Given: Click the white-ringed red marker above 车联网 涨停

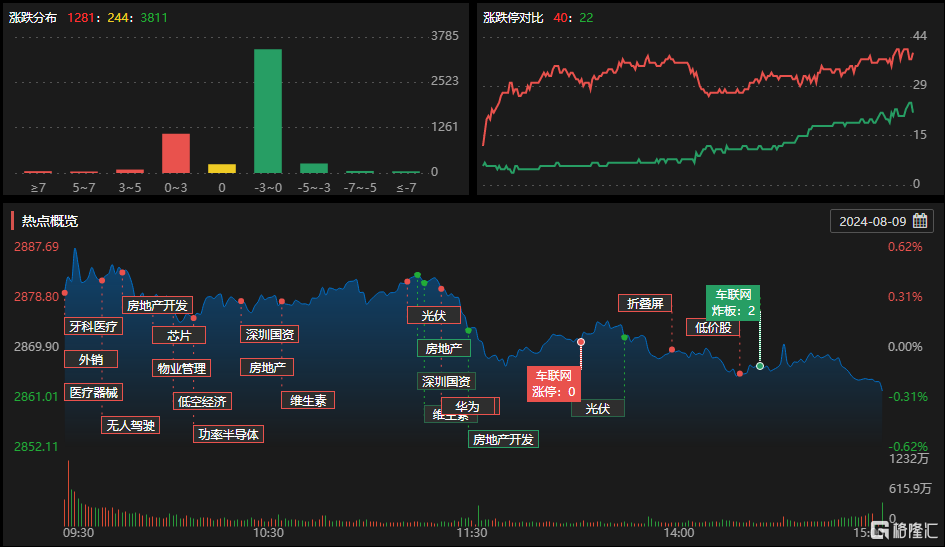Looking at the screenshot, I should (x=581, y=342).
